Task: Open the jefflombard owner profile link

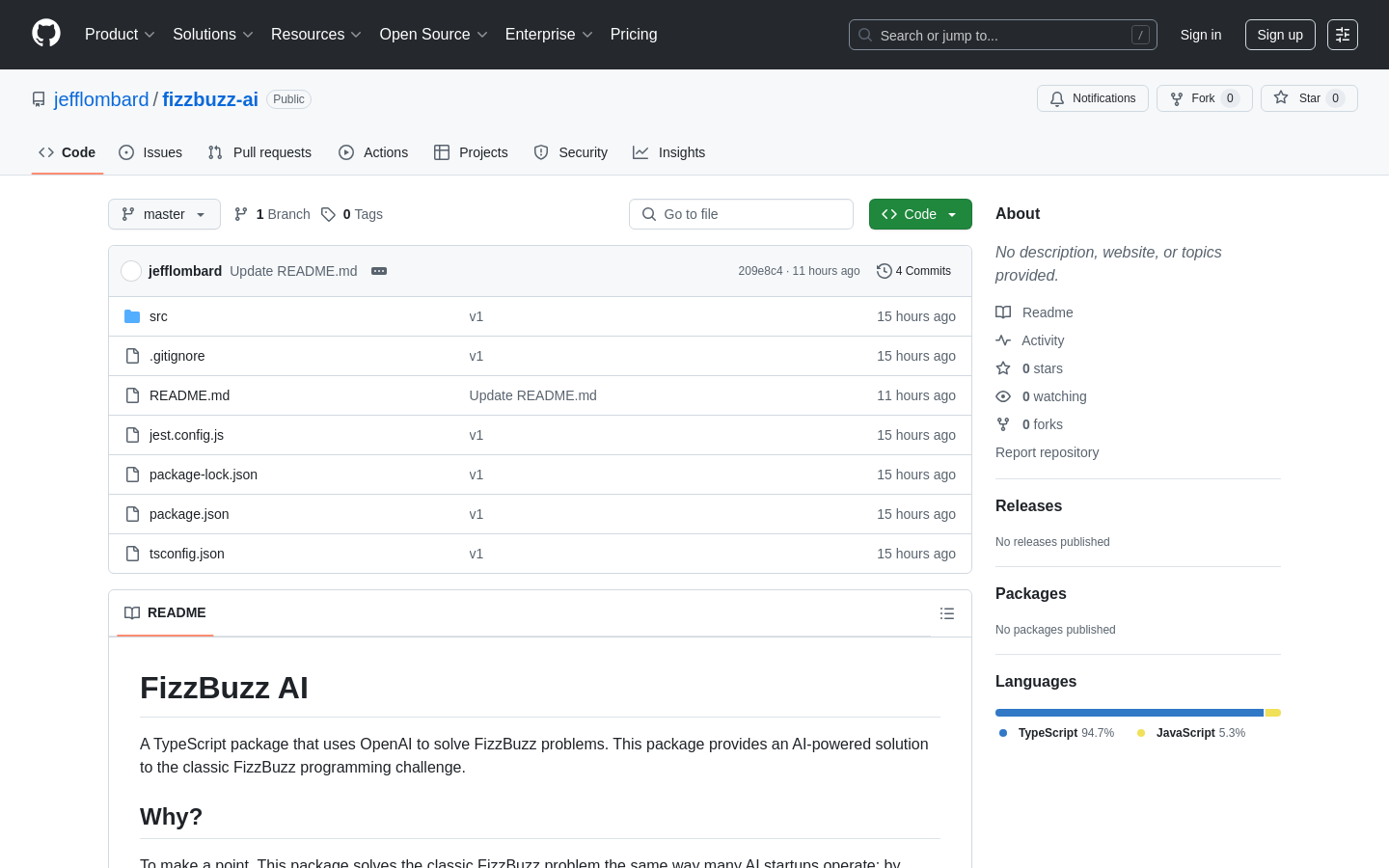Action: (101, 99)
